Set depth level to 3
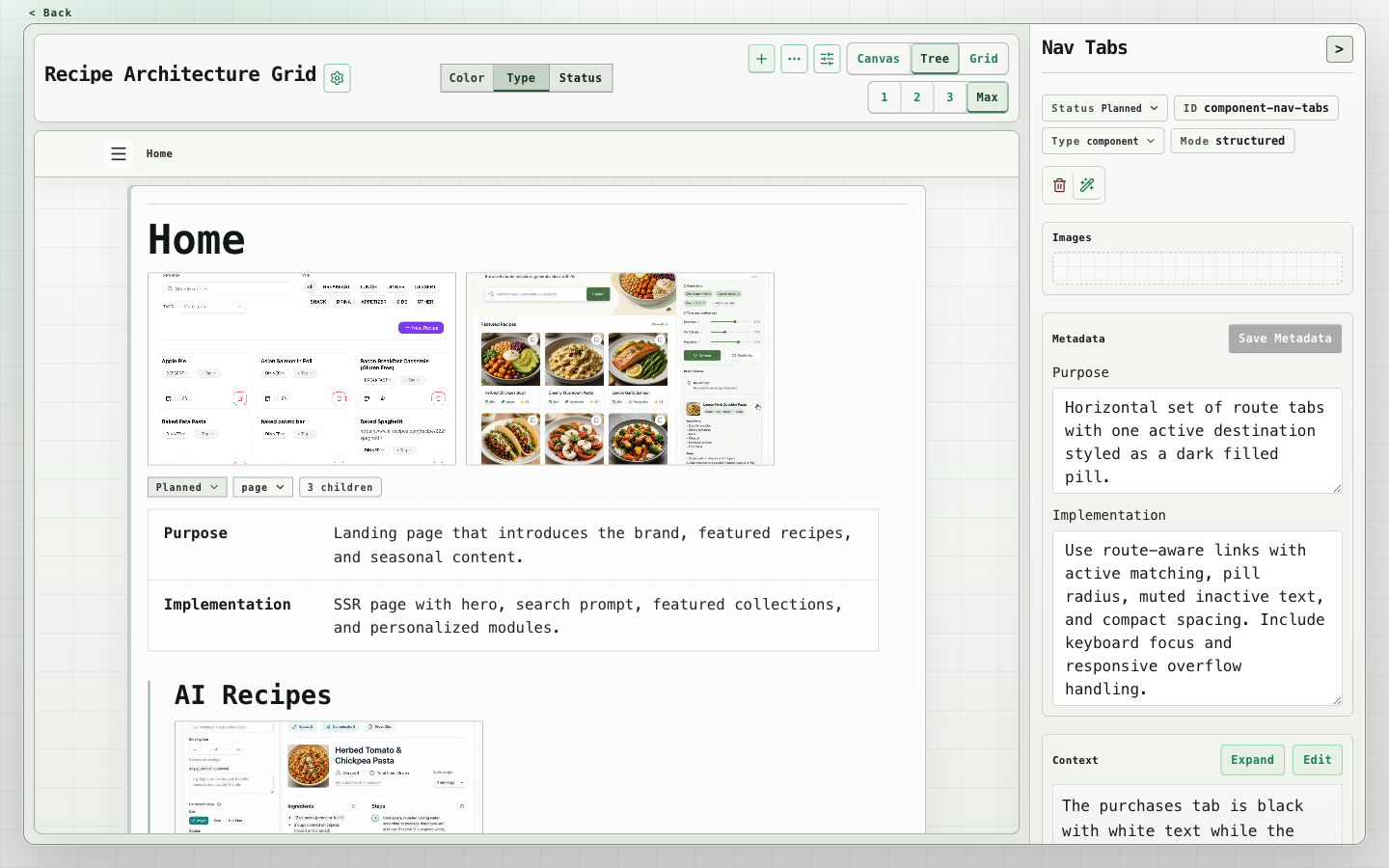1389x868 pixels. point(950,97)
